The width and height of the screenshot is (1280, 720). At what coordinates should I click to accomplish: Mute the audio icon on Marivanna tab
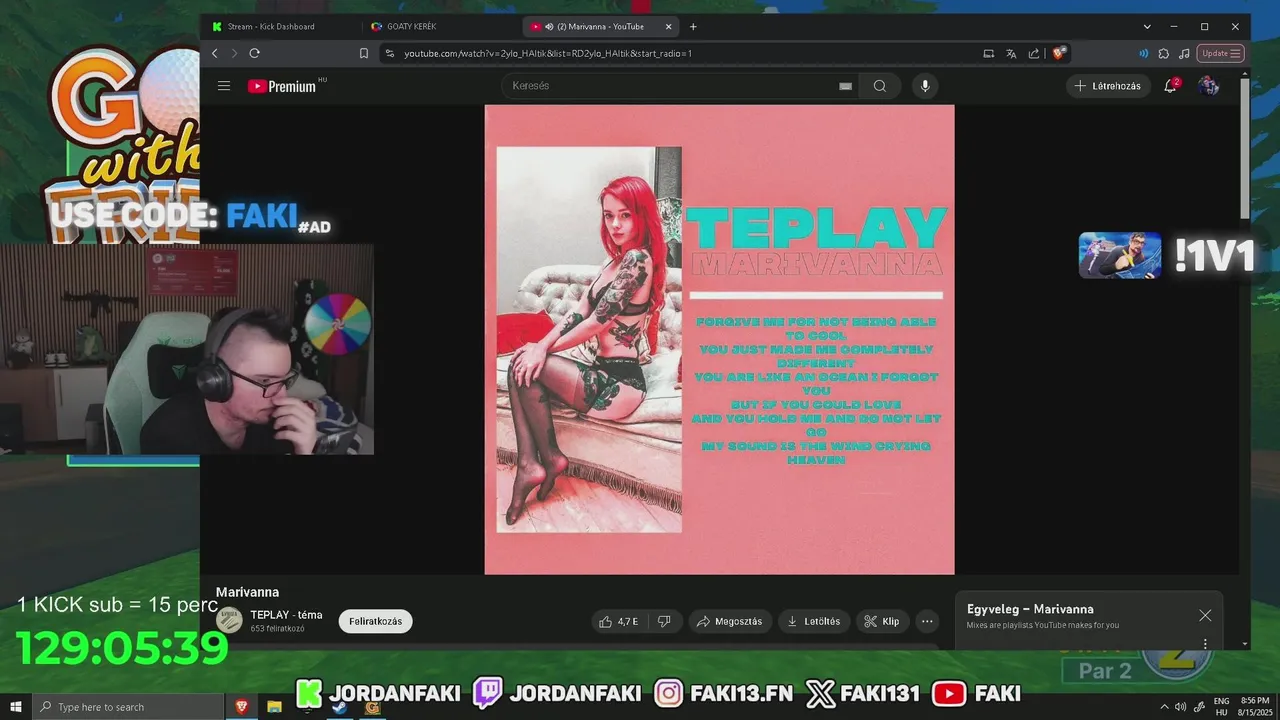[x=549, y=27]
